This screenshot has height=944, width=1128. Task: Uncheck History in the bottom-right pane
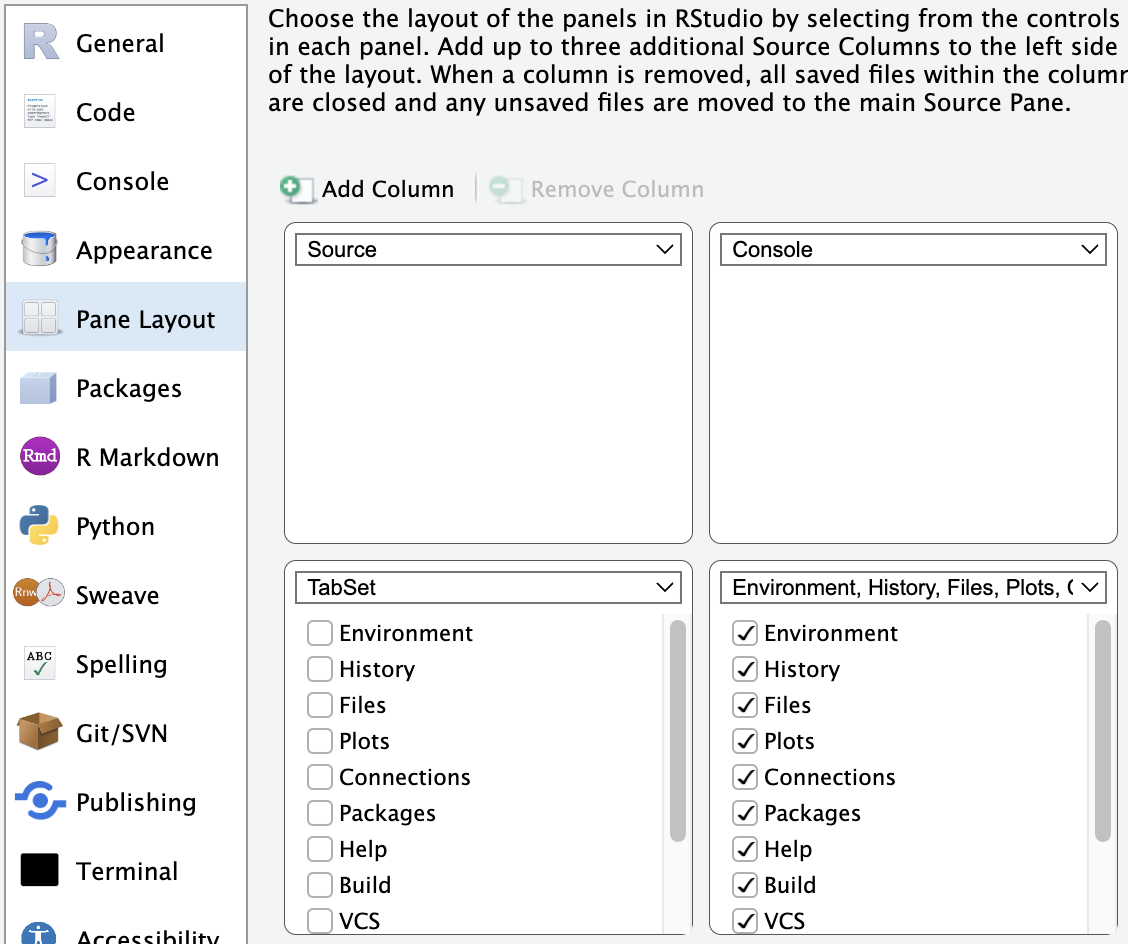(745, 669)
